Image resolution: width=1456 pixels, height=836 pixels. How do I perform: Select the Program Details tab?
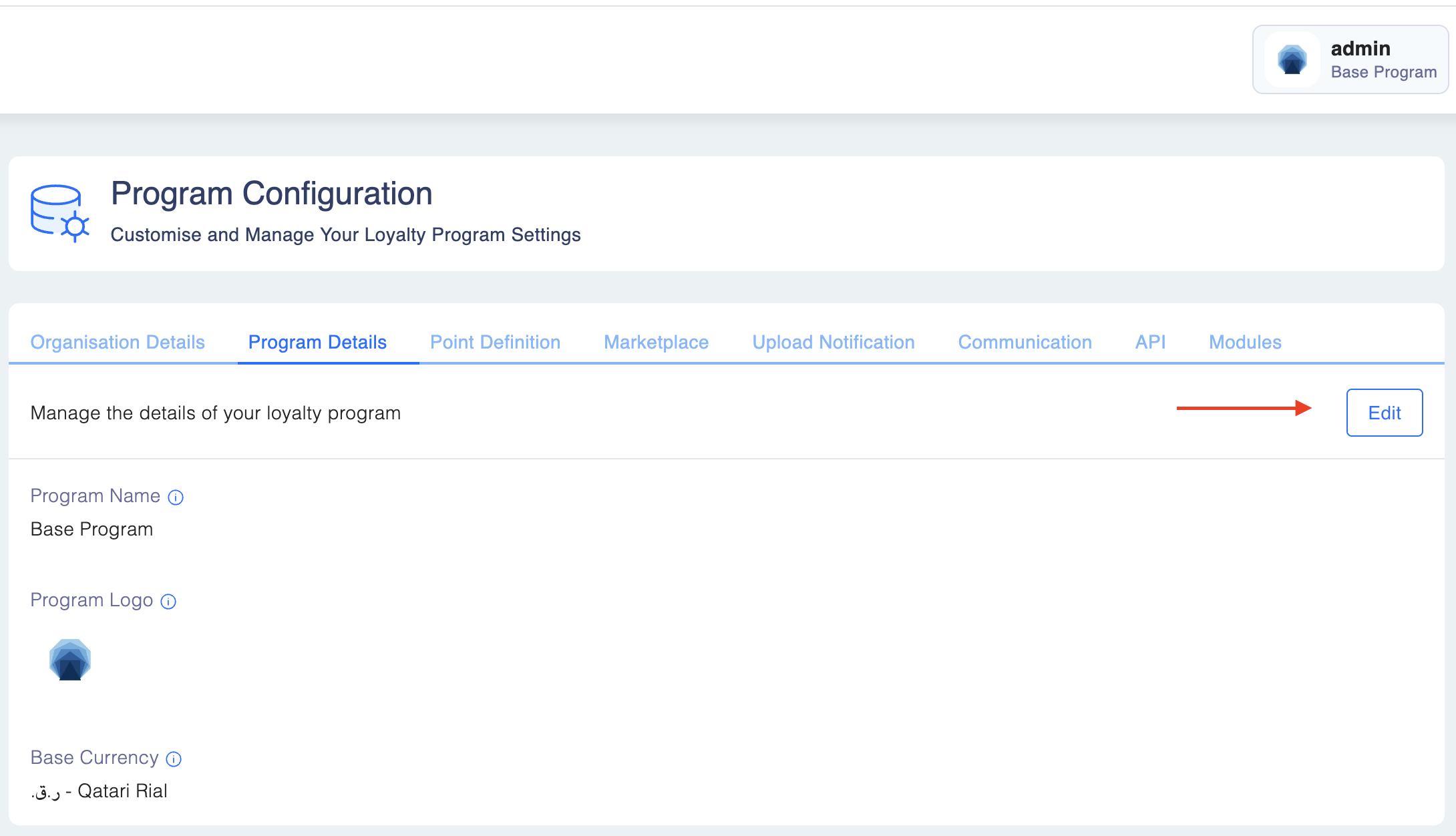pyautogui.click(x=317, y=342)
